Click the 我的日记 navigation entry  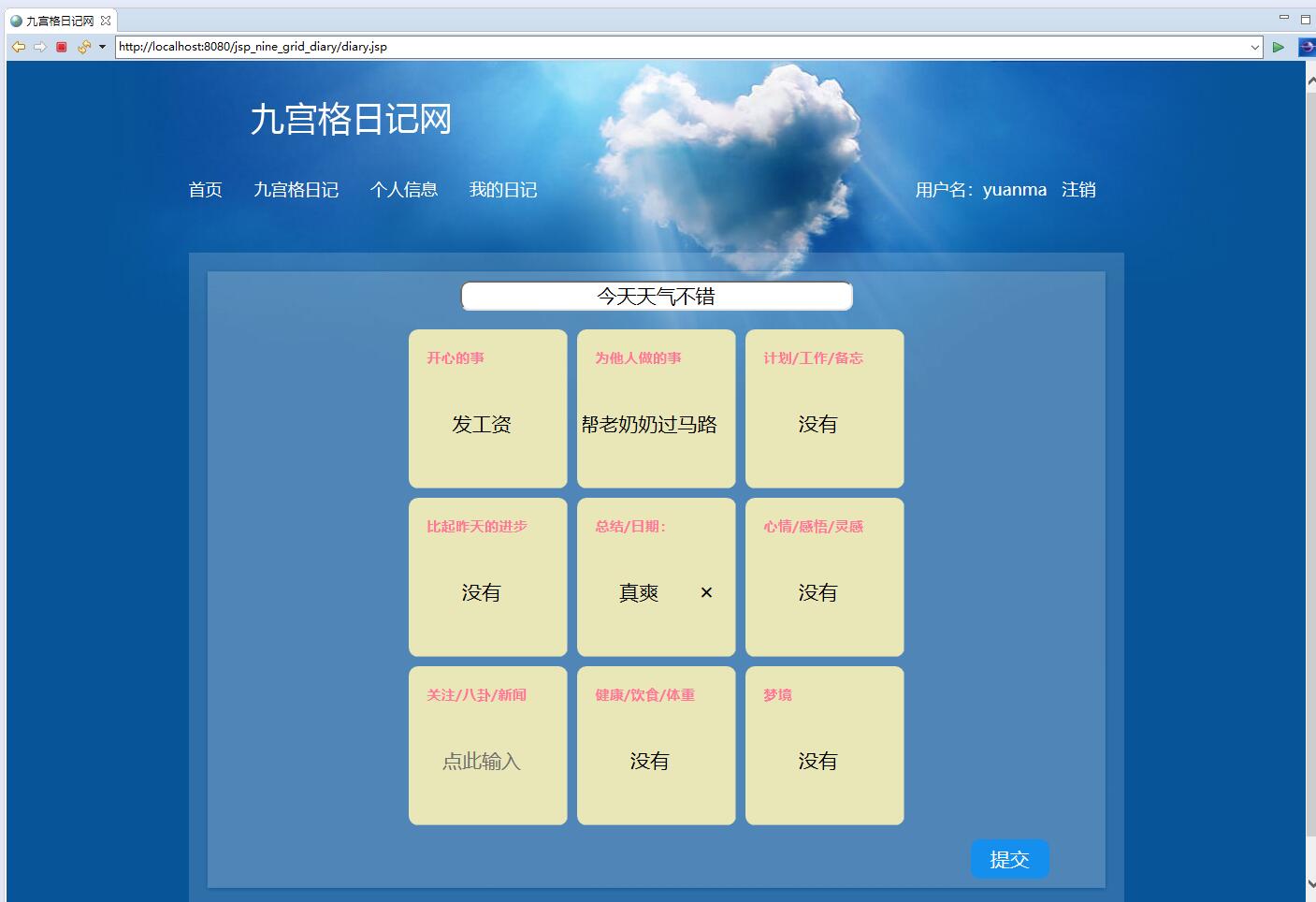pyautogui.click(x=503, y=190)
